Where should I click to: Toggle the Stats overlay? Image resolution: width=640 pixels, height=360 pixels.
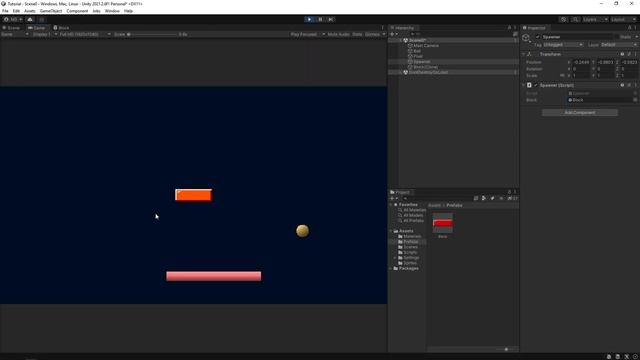point(357,34)
